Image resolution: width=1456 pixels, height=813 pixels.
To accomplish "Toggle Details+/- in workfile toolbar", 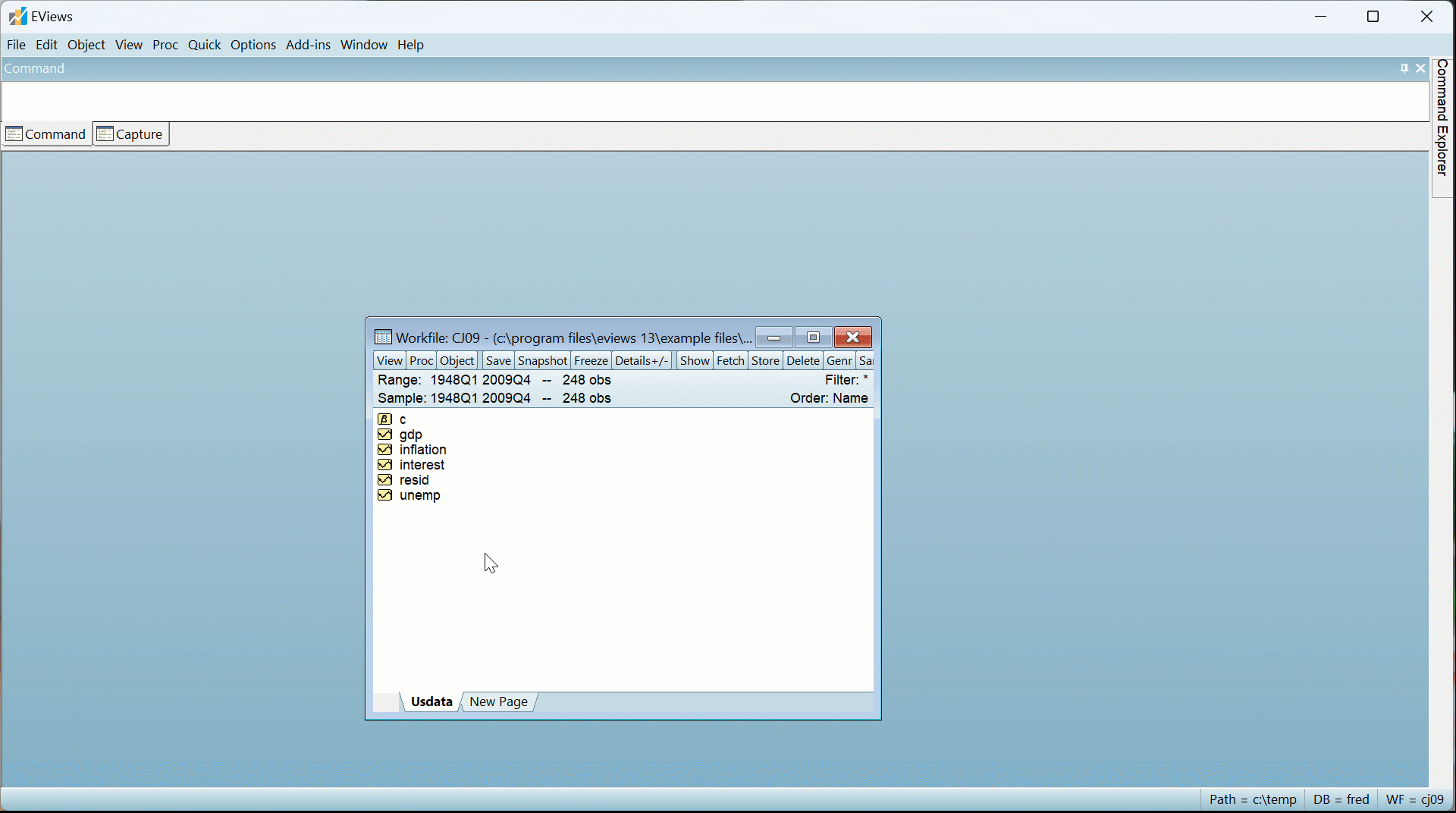I will coord(642,361).
